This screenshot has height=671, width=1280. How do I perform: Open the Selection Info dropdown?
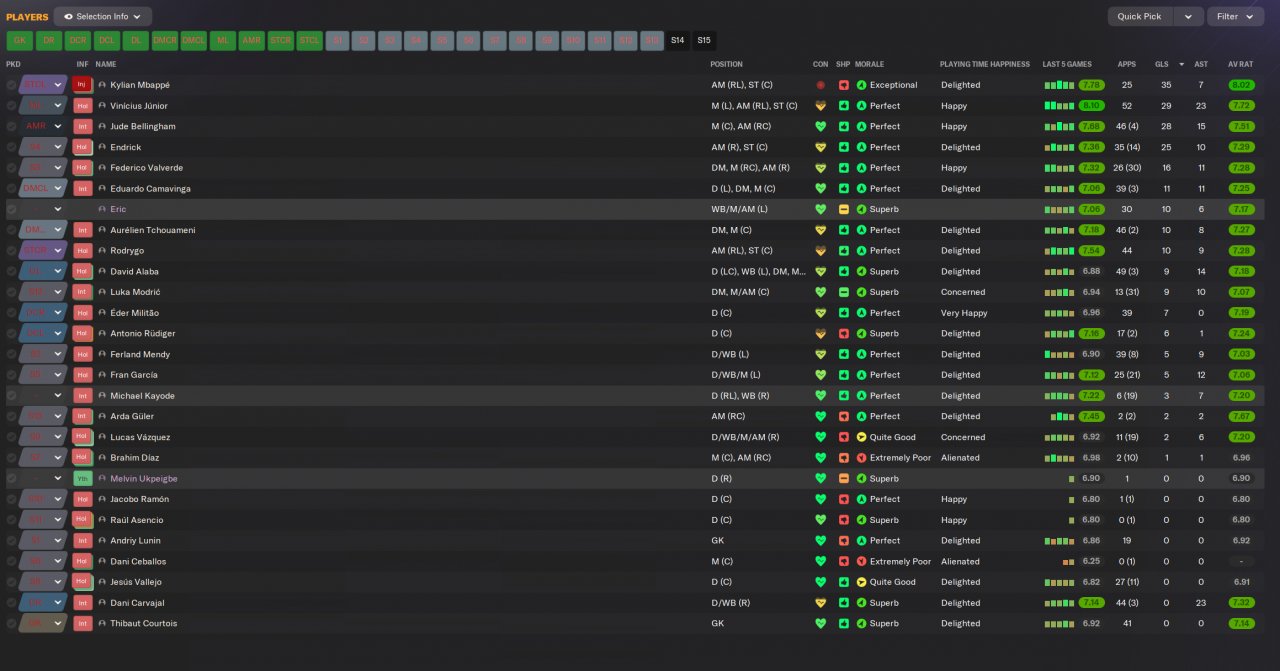pyautogui.click(x=103, y=16)
